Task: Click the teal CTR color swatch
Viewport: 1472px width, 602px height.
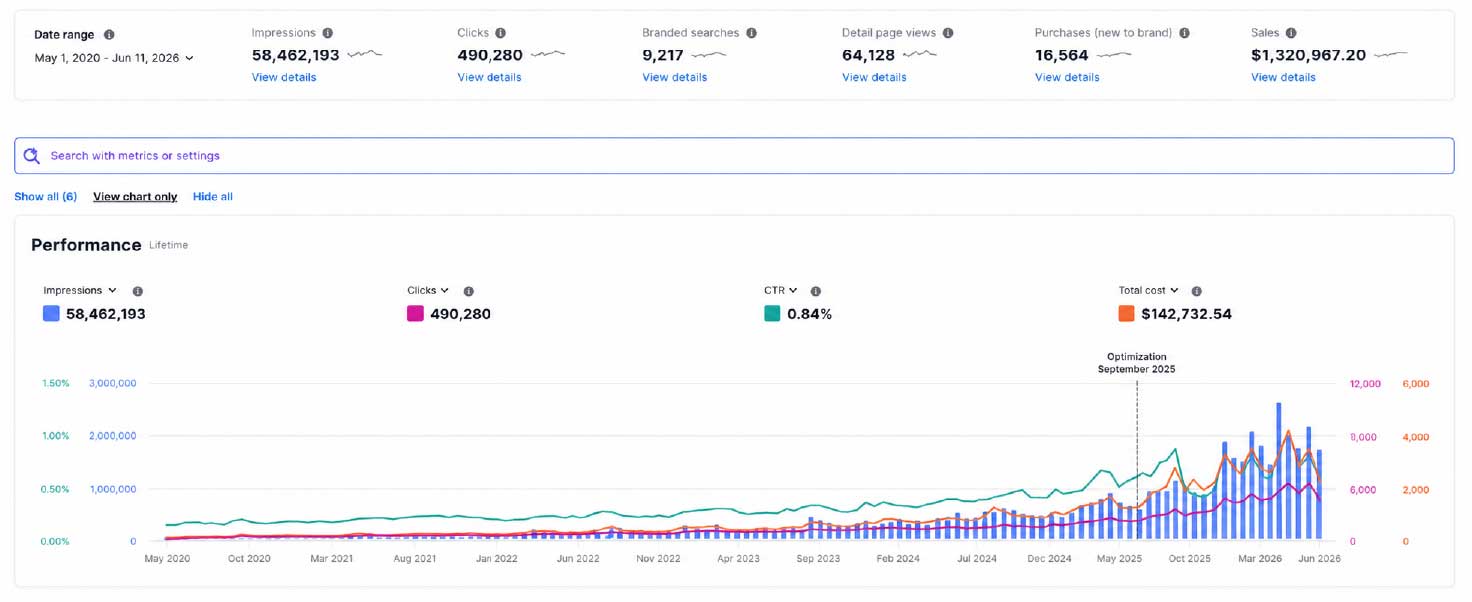Action: 772,314
